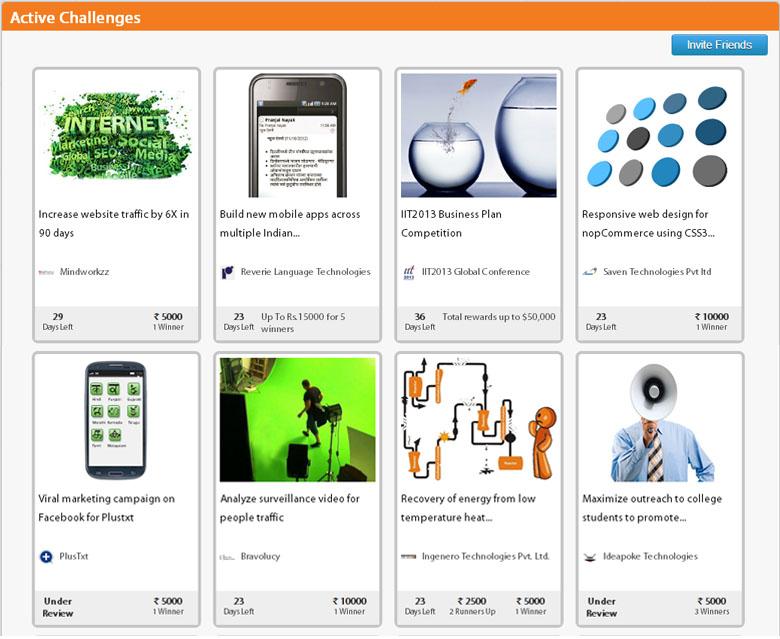Open the megaphone man thumbnail
Image resolution: width=780 pixels, height=639 pixels.
tap(662, 423)
